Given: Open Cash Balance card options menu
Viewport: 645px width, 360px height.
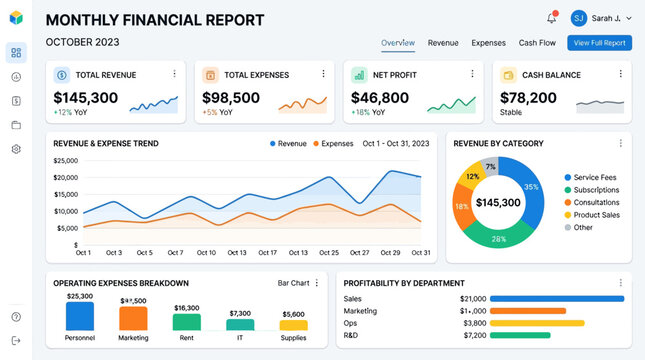Looking at the screenshot, I should [x=620, y=74].
